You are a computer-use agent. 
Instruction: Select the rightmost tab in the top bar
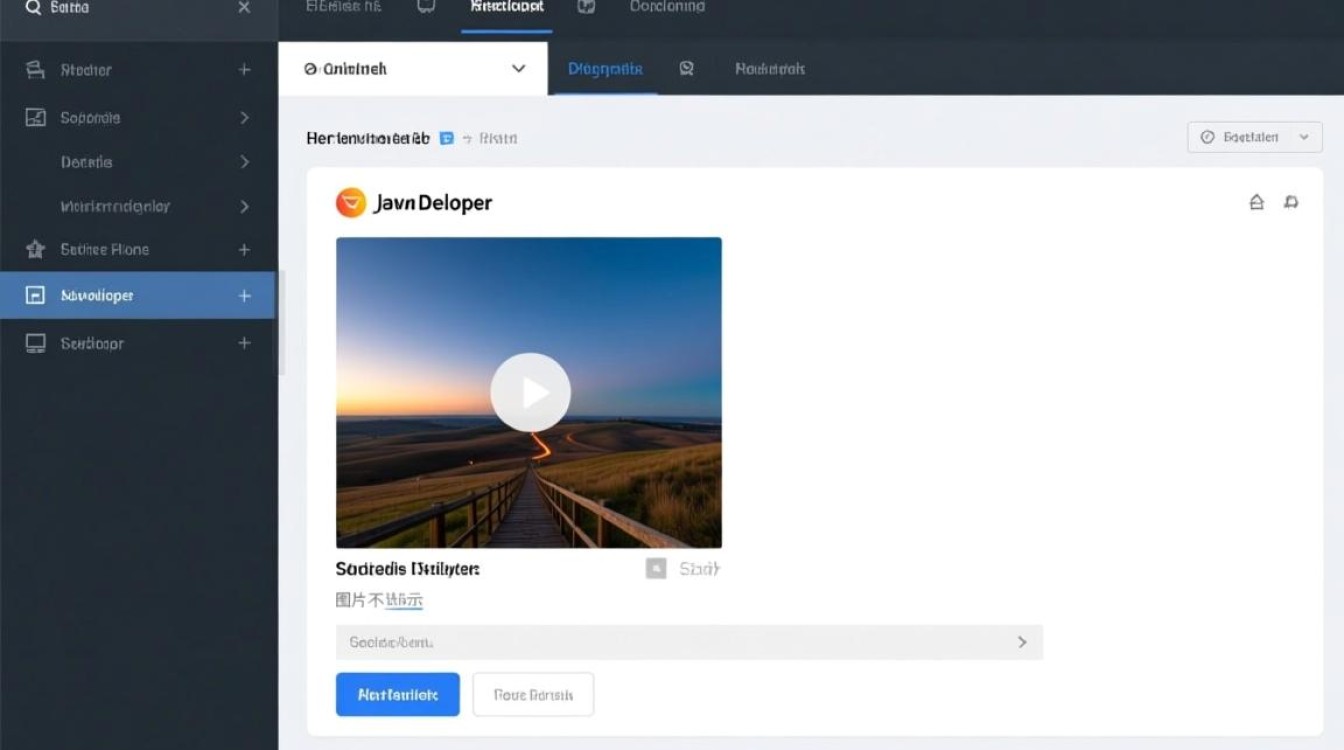pyautogui.click(x=667, y=7)
